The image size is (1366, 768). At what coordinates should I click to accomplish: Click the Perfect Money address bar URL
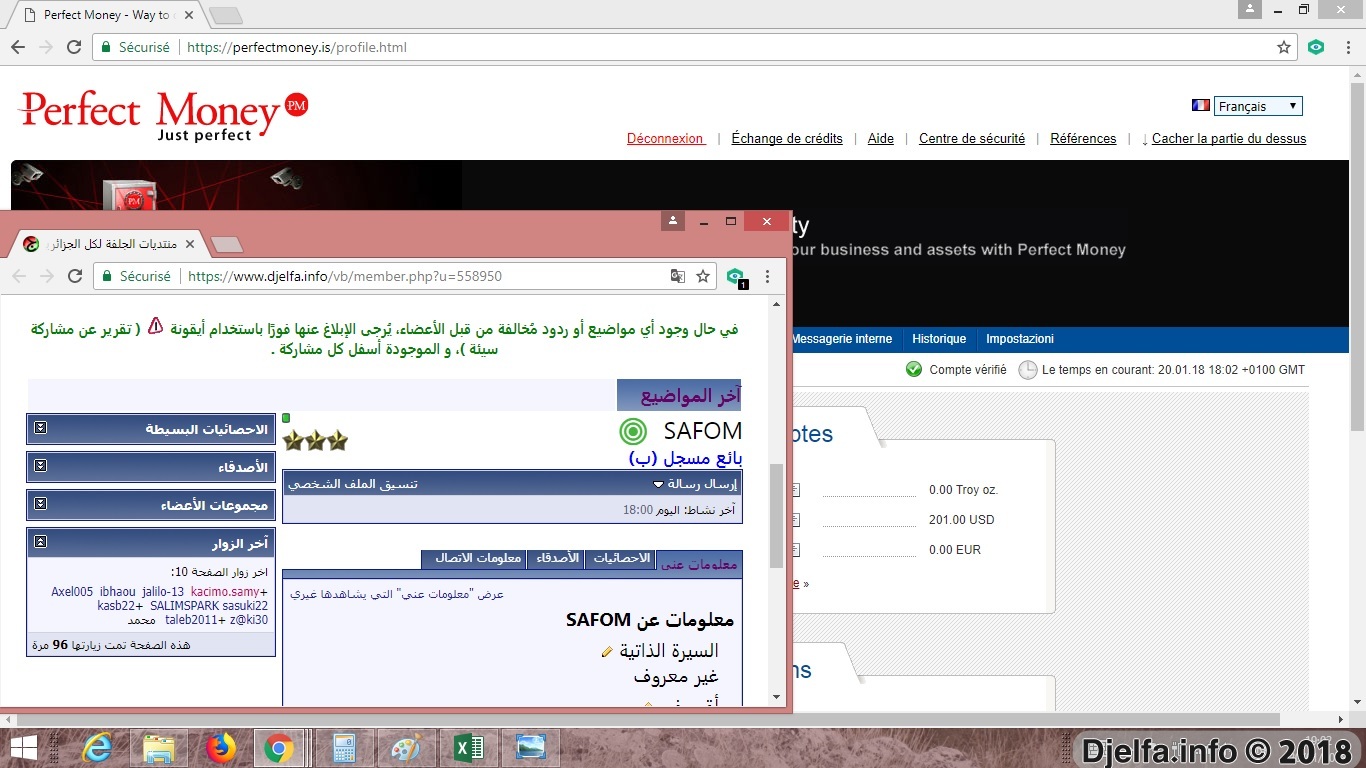297,47
